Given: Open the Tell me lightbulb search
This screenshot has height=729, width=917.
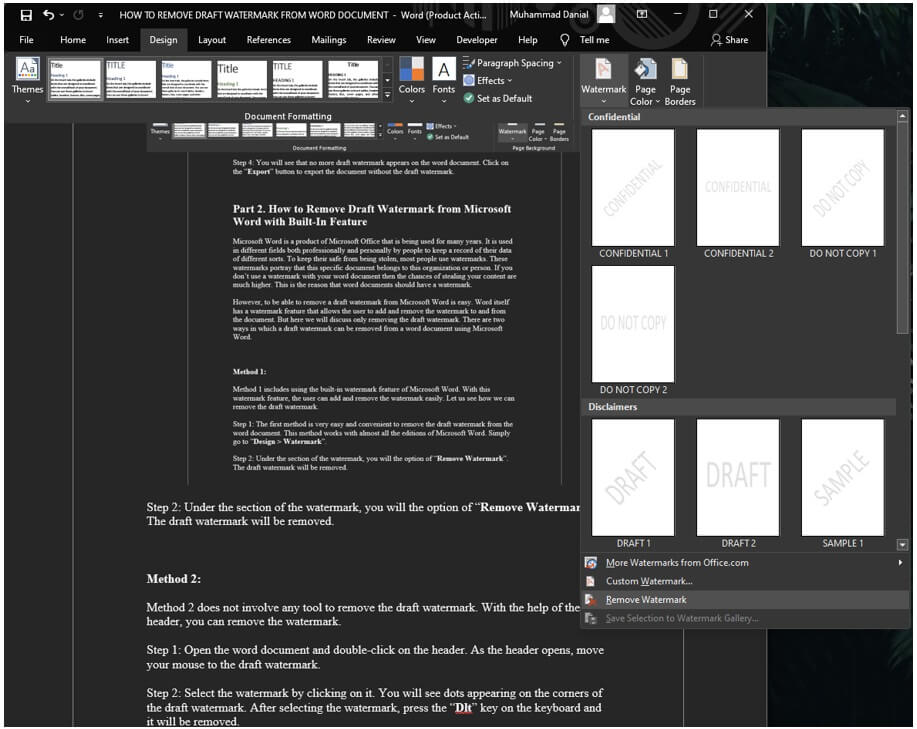Looking at the screenshot, I should coord(566,40).
